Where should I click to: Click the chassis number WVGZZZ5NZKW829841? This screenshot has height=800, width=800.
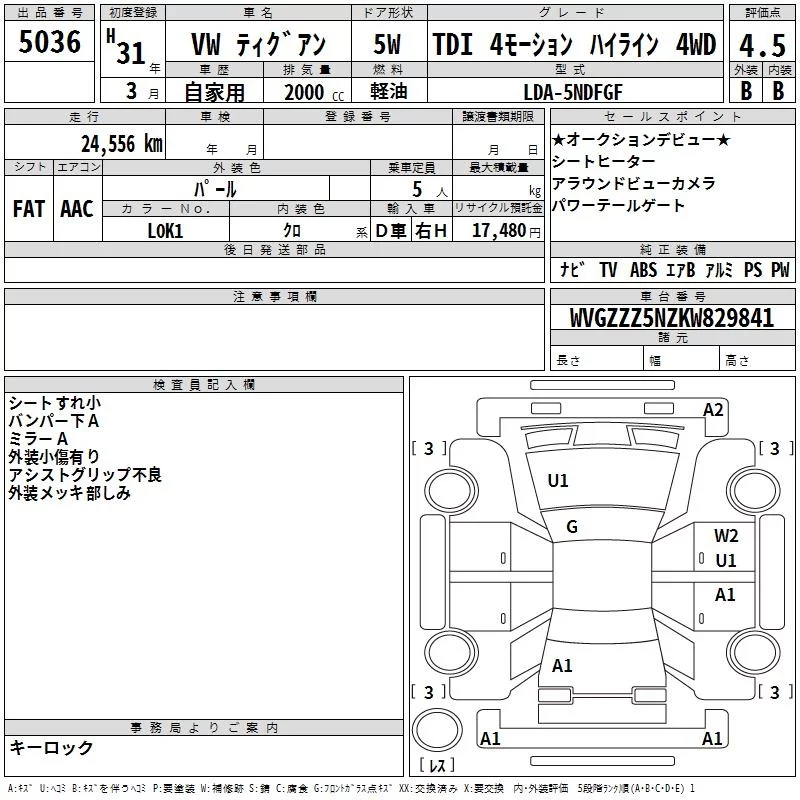[x=671, y=318]
